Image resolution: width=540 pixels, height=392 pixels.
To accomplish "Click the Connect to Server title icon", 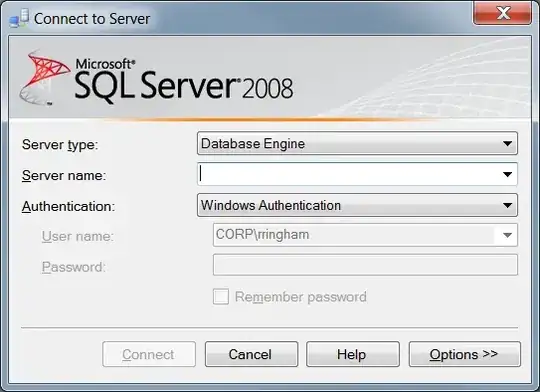I will click(19, 18).
